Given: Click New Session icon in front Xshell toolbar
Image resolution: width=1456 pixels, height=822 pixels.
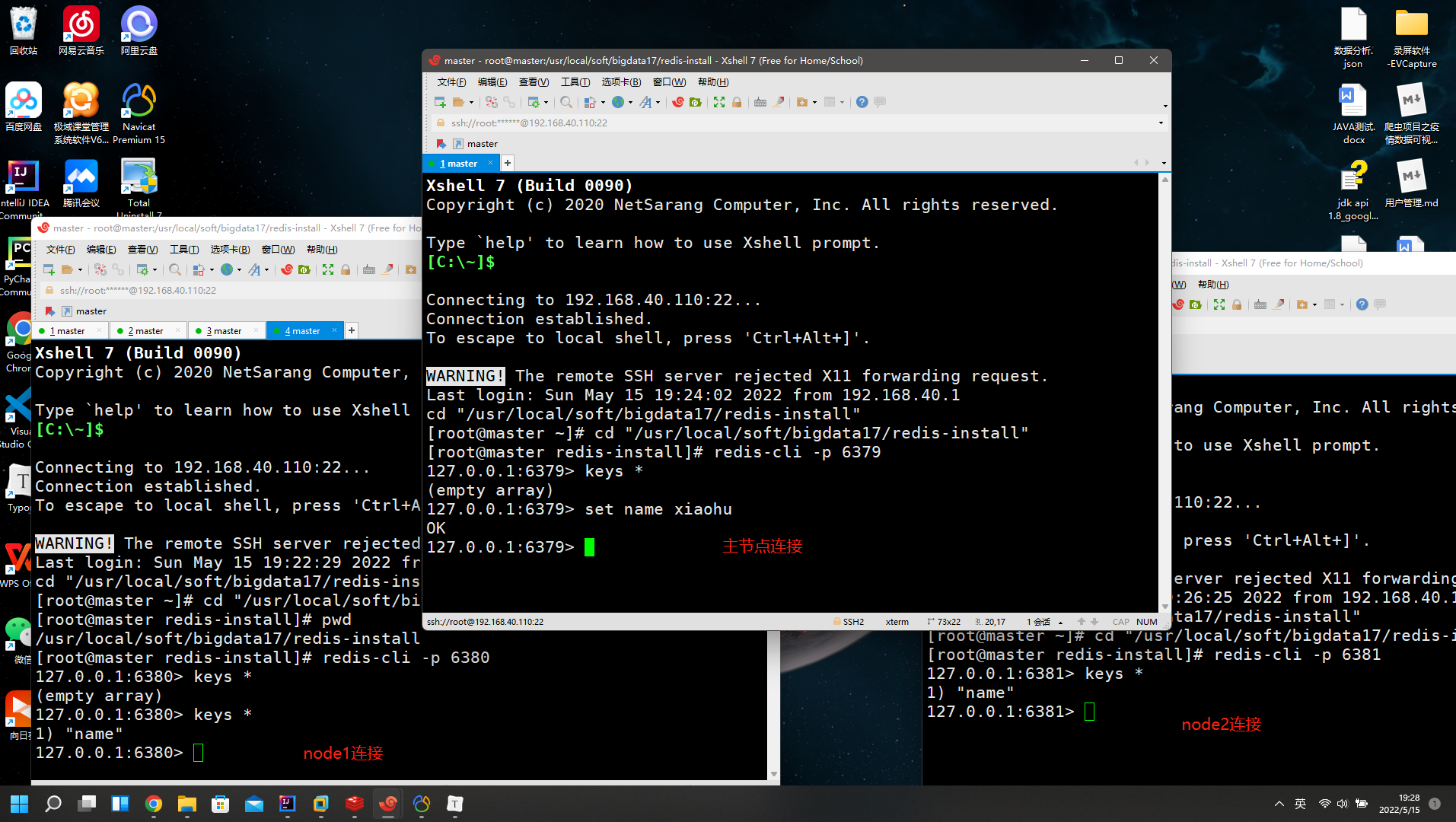Looking at the screenshot, I should (x=440, y=102).
